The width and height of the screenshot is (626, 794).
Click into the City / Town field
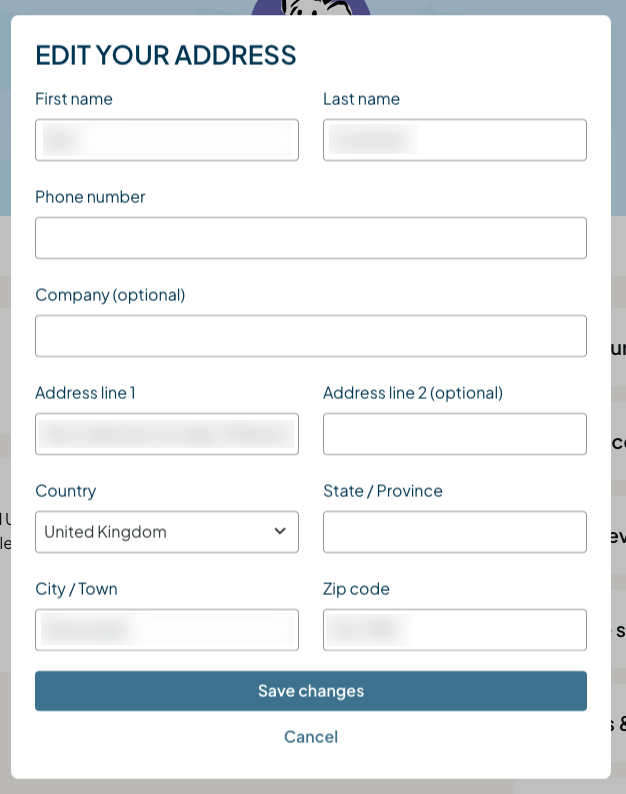point(167,630)
